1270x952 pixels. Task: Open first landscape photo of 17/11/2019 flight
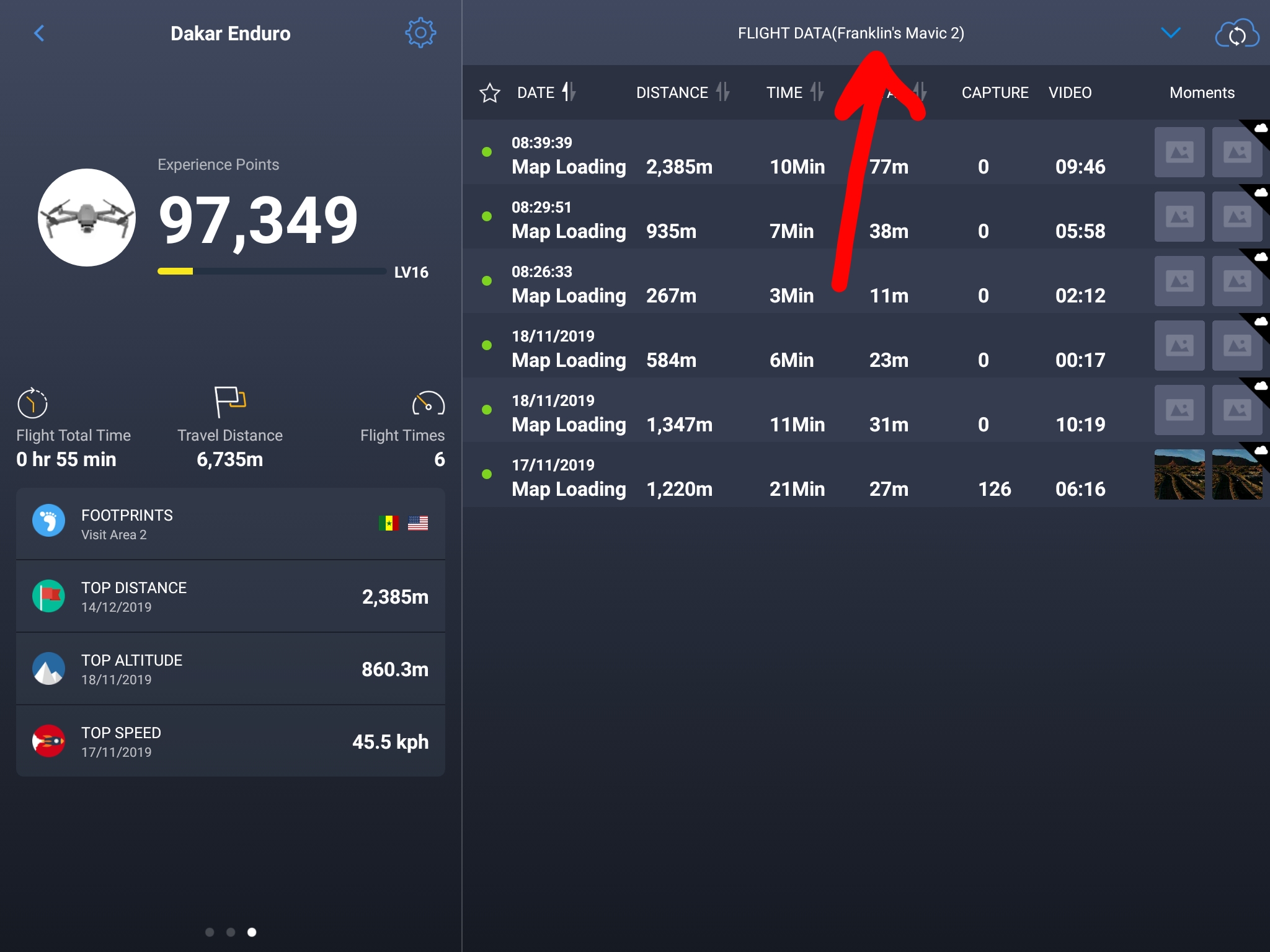[x=1179, y=474]
